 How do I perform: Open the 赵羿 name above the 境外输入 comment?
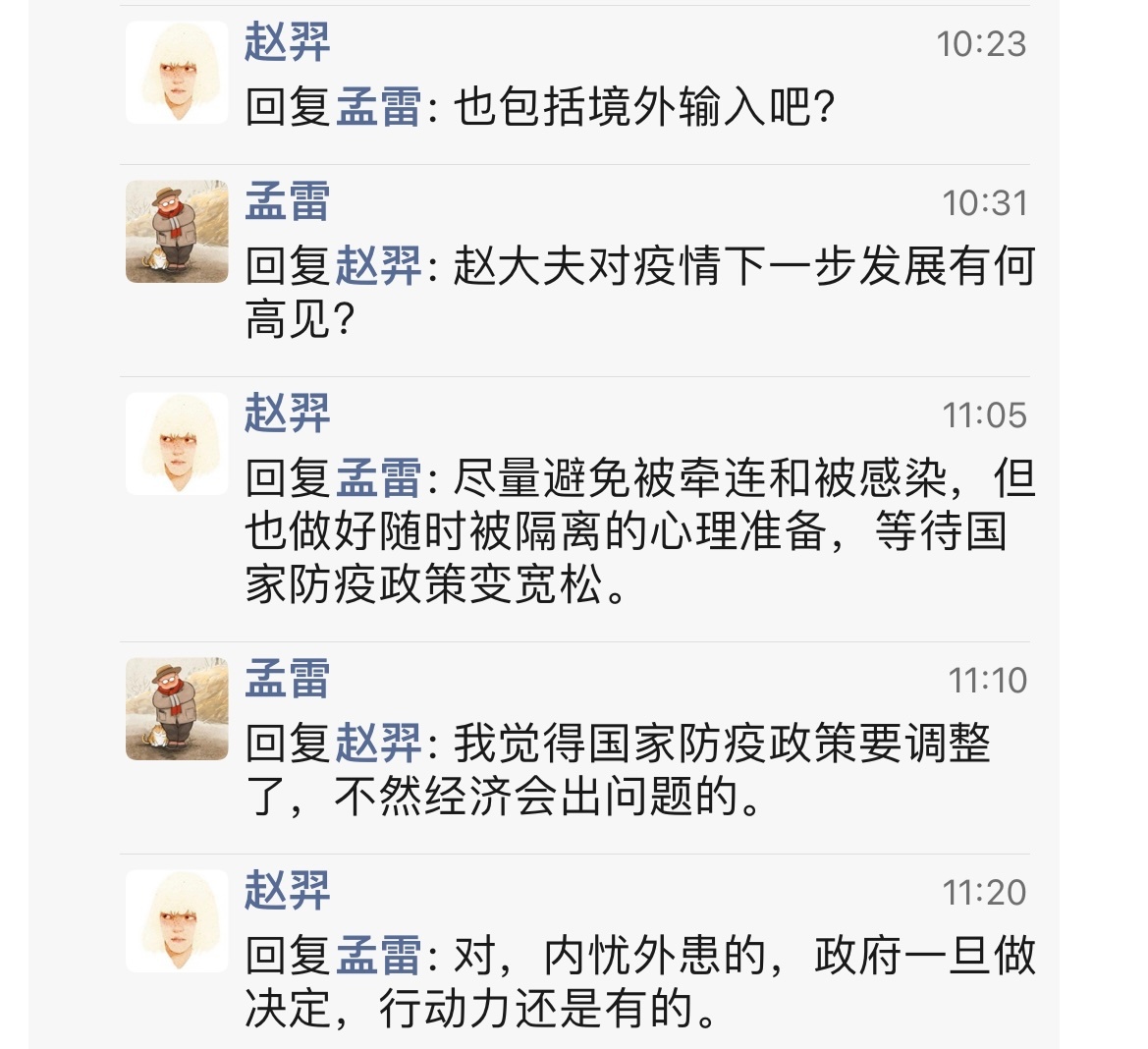tap(287, 42)
